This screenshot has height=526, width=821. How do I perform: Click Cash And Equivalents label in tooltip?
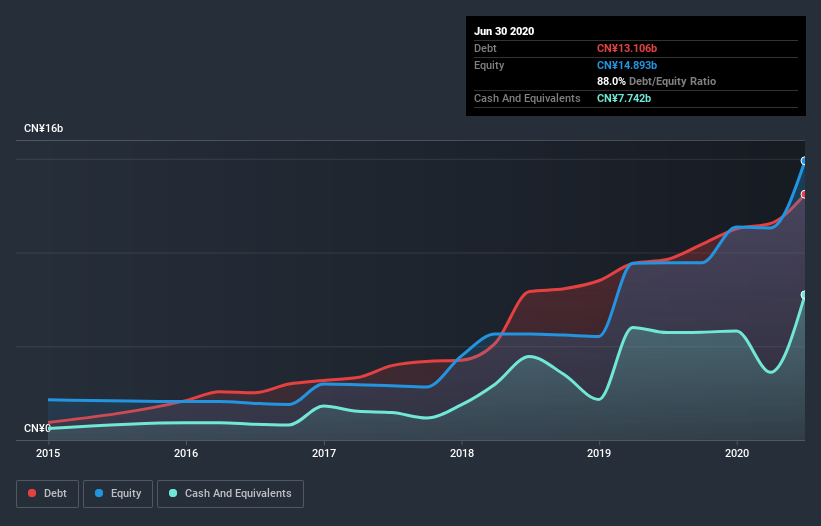[x=527, y=98]
